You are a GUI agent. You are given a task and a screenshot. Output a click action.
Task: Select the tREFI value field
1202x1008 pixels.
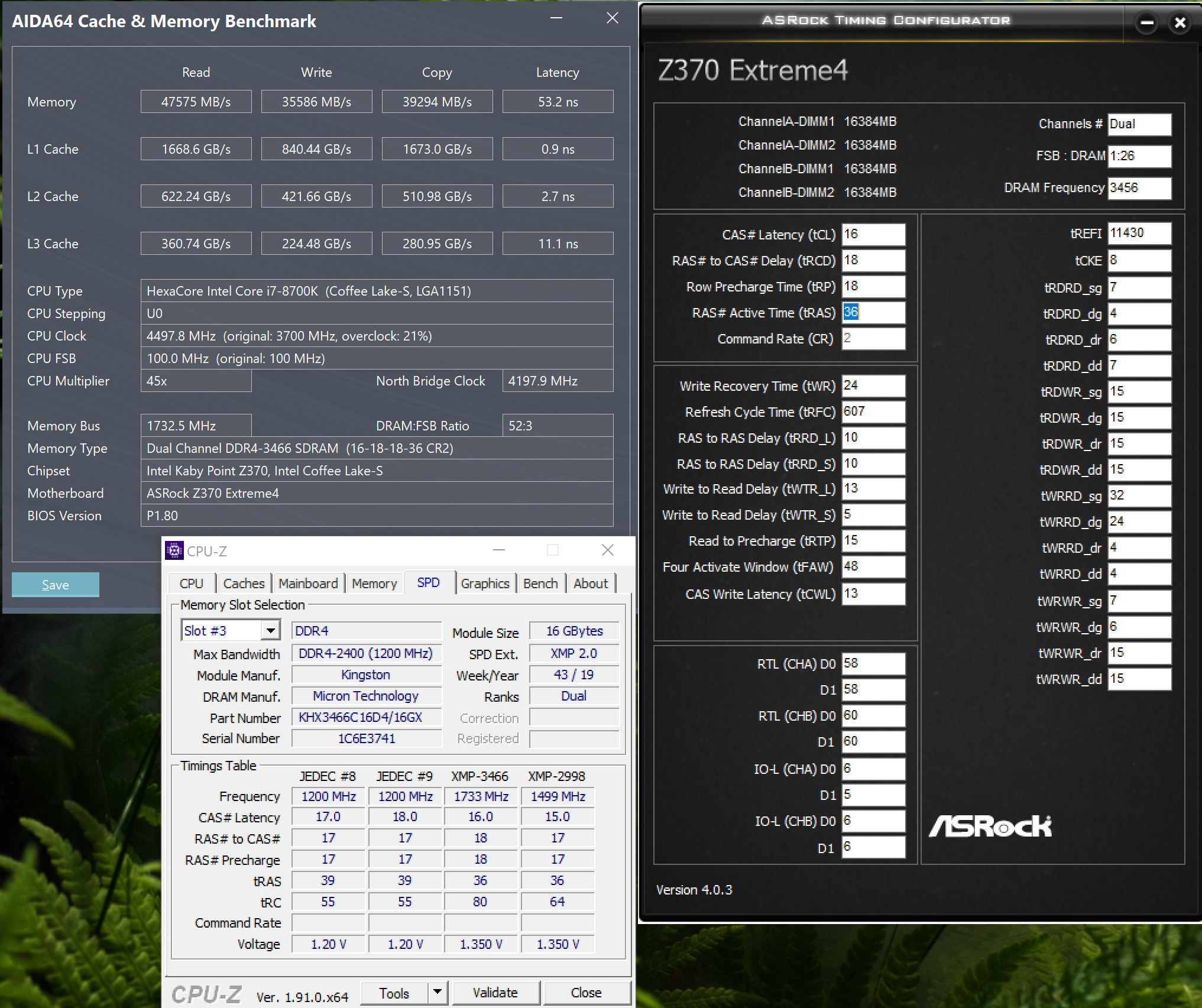point(1139,234)
